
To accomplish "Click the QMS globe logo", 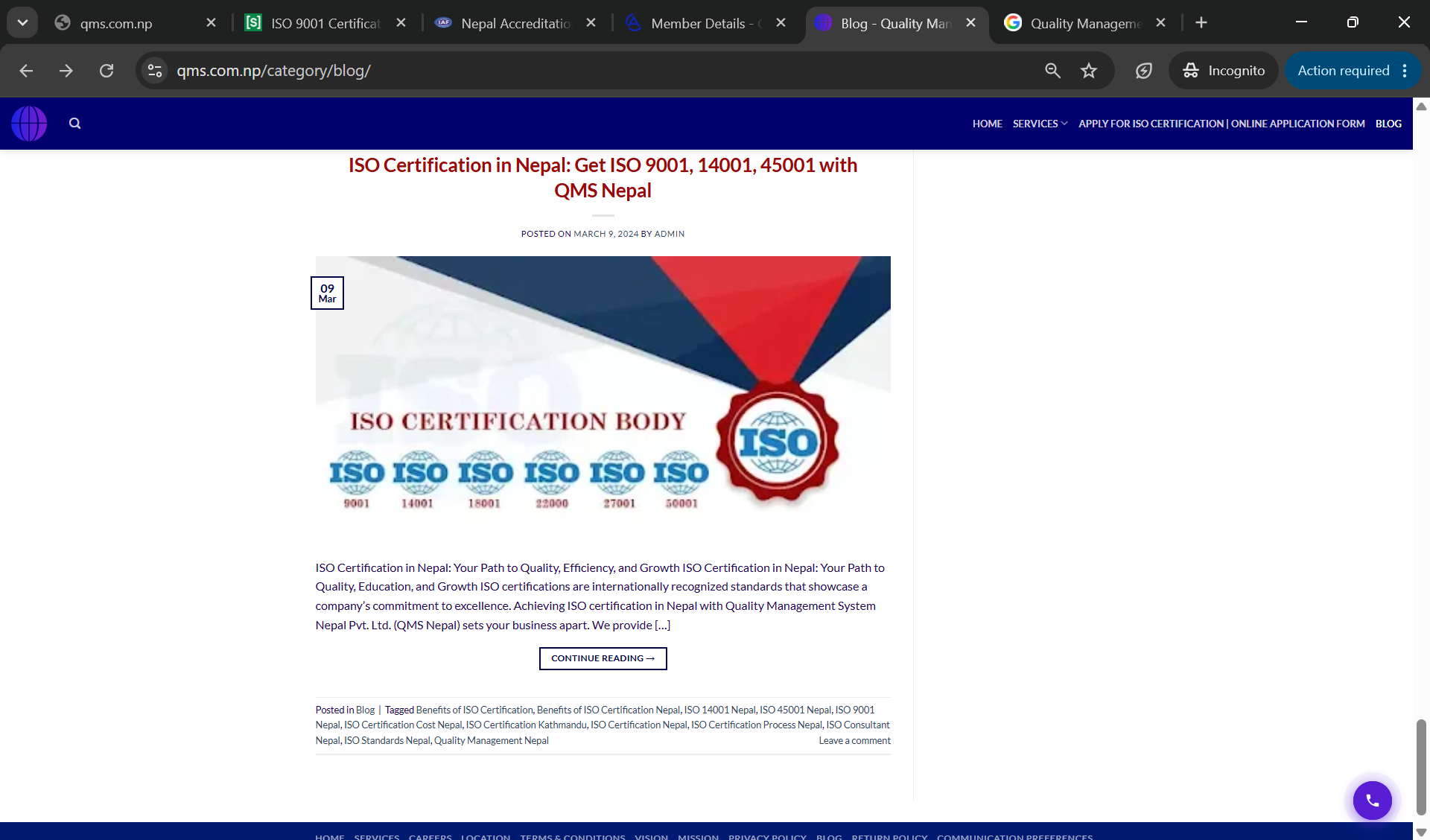I will [29, 124].
